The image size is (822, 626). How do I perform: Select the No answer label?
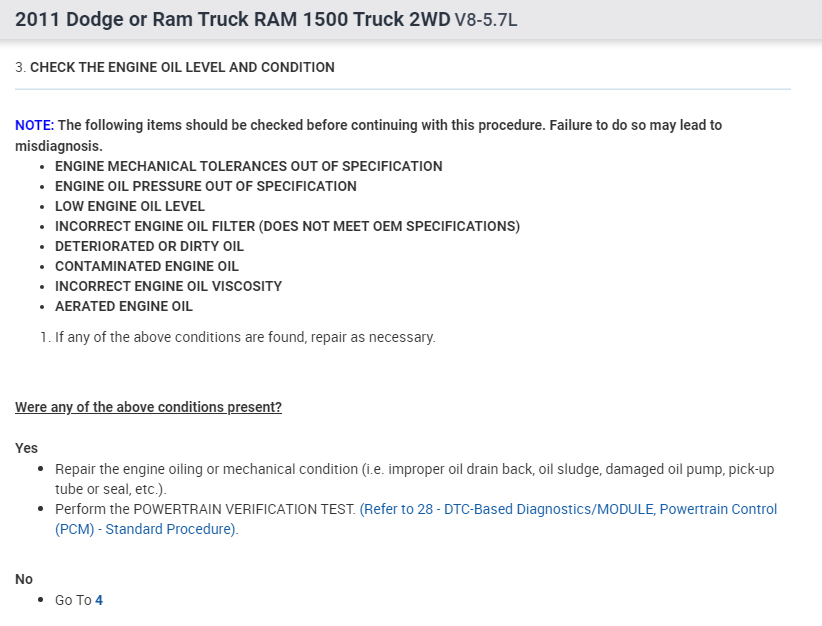tap(24, 579)
